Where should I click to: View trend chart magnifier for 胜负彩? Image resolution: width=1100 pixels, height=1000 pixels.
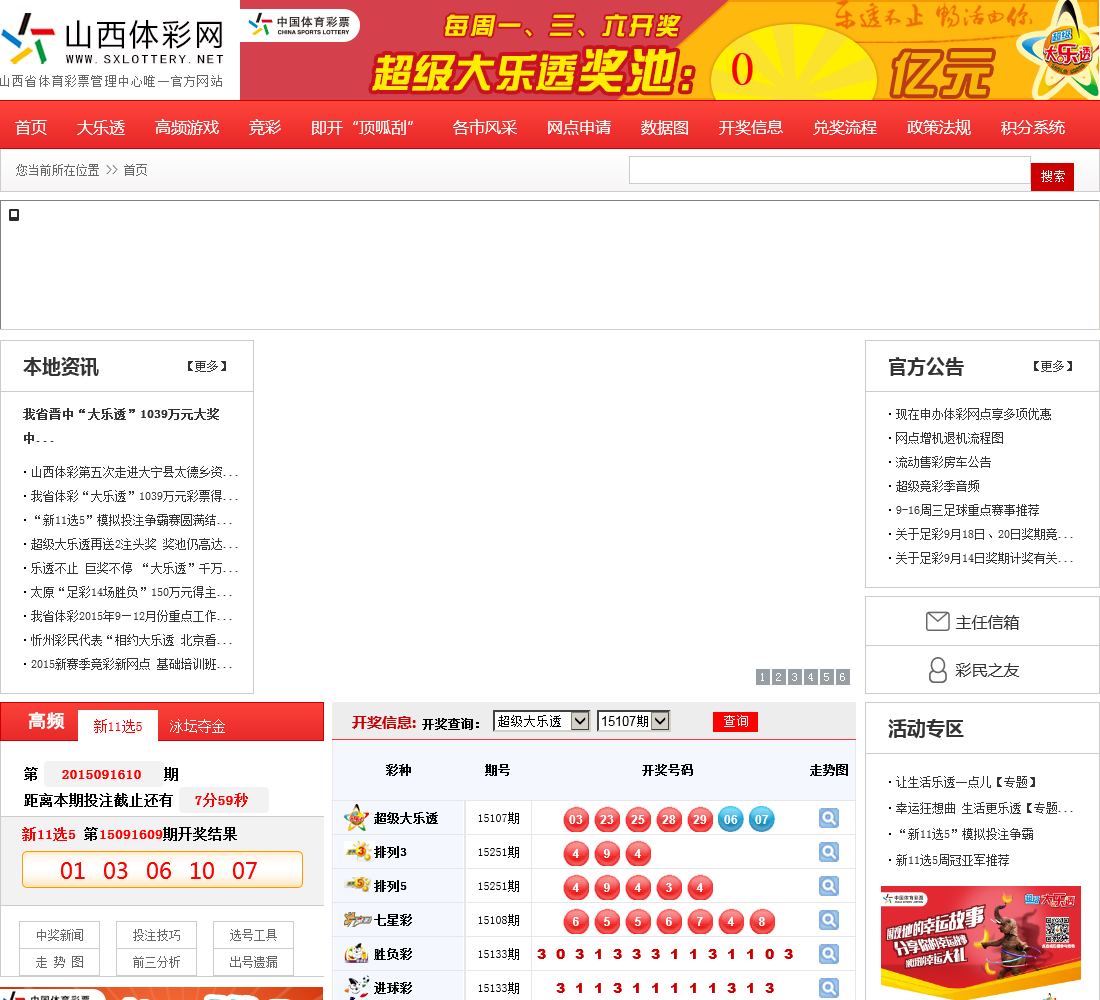tap(829, 954)
